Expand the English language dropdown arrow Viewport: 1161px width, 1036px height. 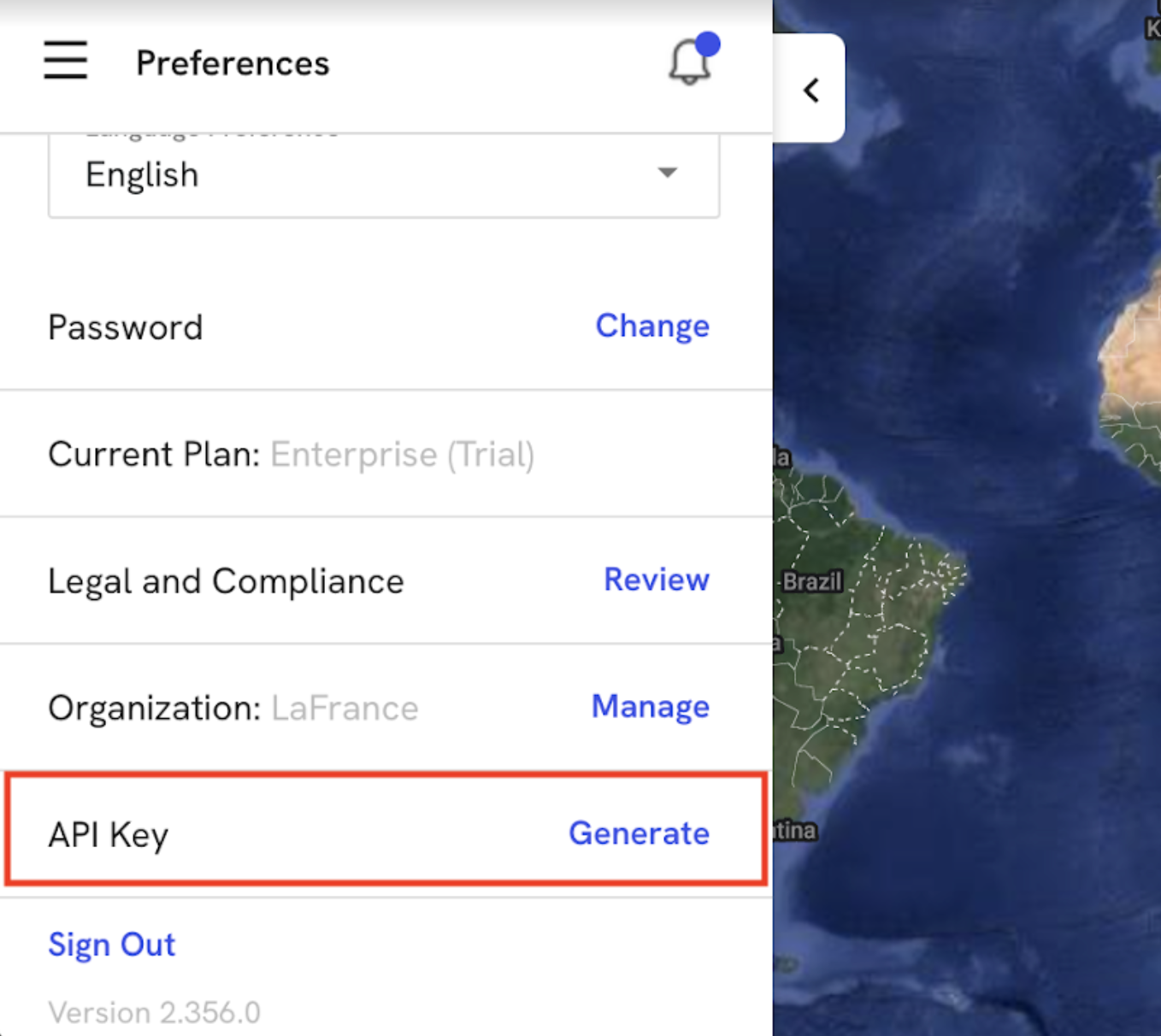pos(668,173)
